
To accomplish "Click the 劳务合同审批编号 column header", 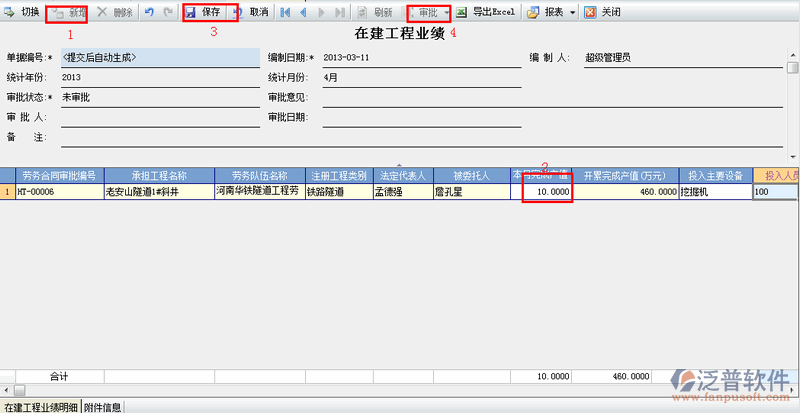I will [60, 175].
